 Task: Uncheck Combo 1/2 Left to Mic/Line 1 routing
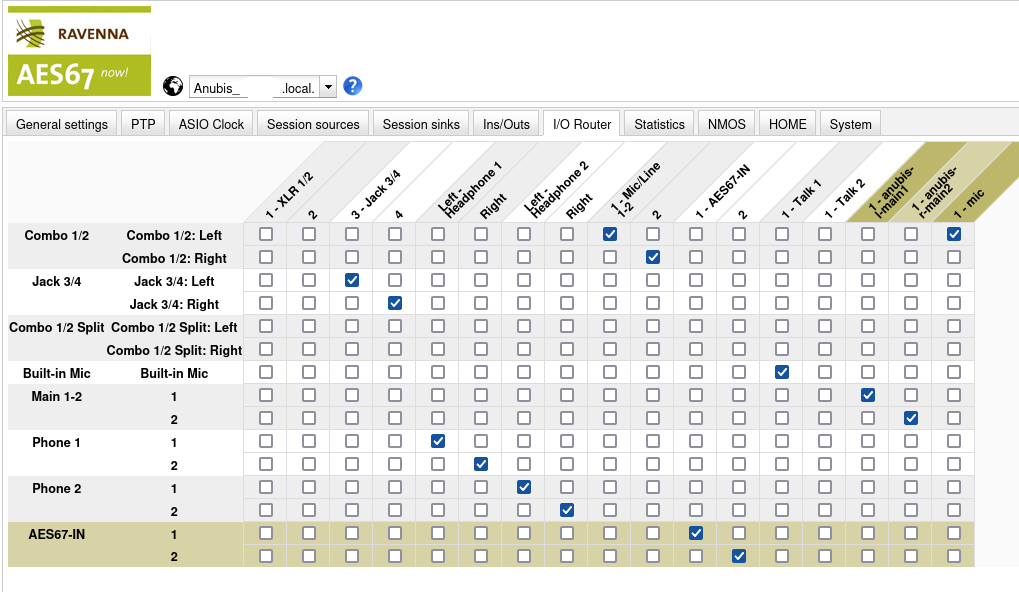[610, 234]
